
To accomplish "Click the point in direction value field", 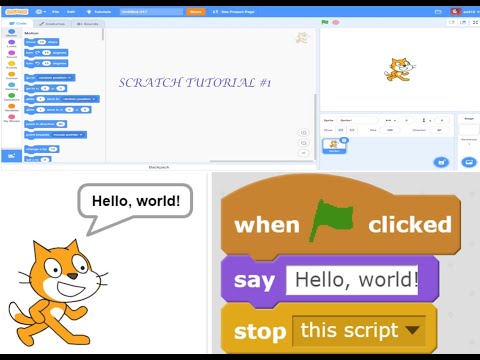I will pyautogui.click(x=61, y=124).
